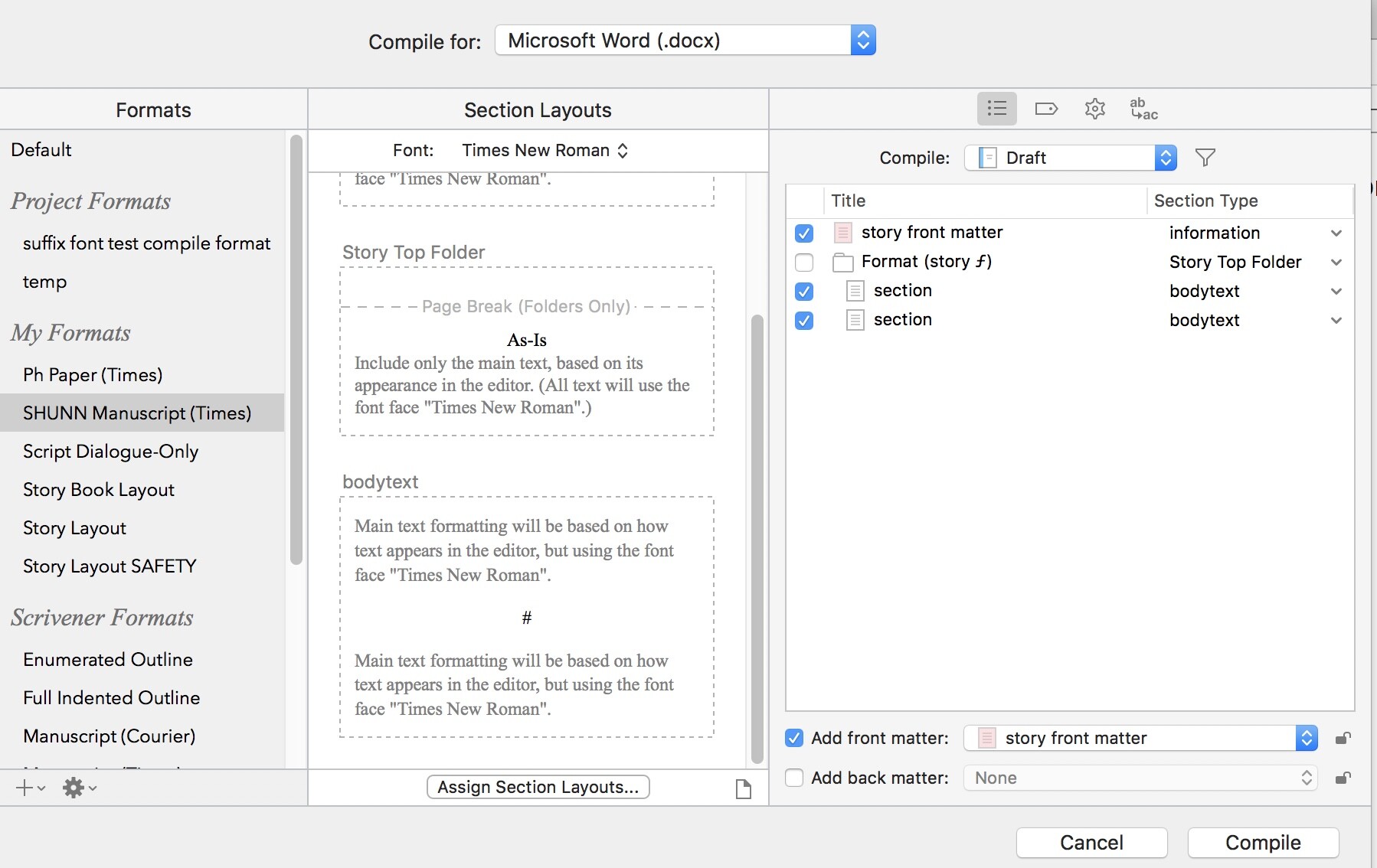Click the Section Layouts scrollbar

point(757,539)
